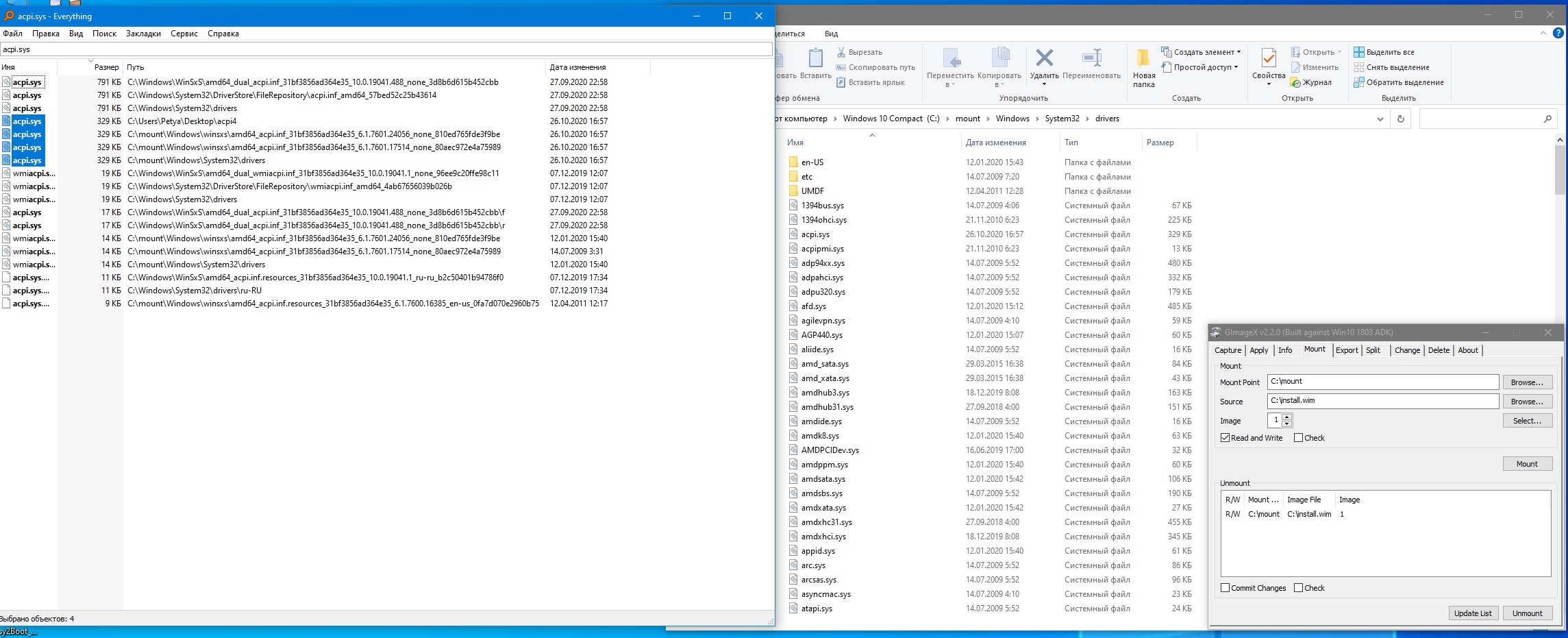Click the Select... button in GImageX
The image size is (1568, 638).
[x=1527, y=421]
